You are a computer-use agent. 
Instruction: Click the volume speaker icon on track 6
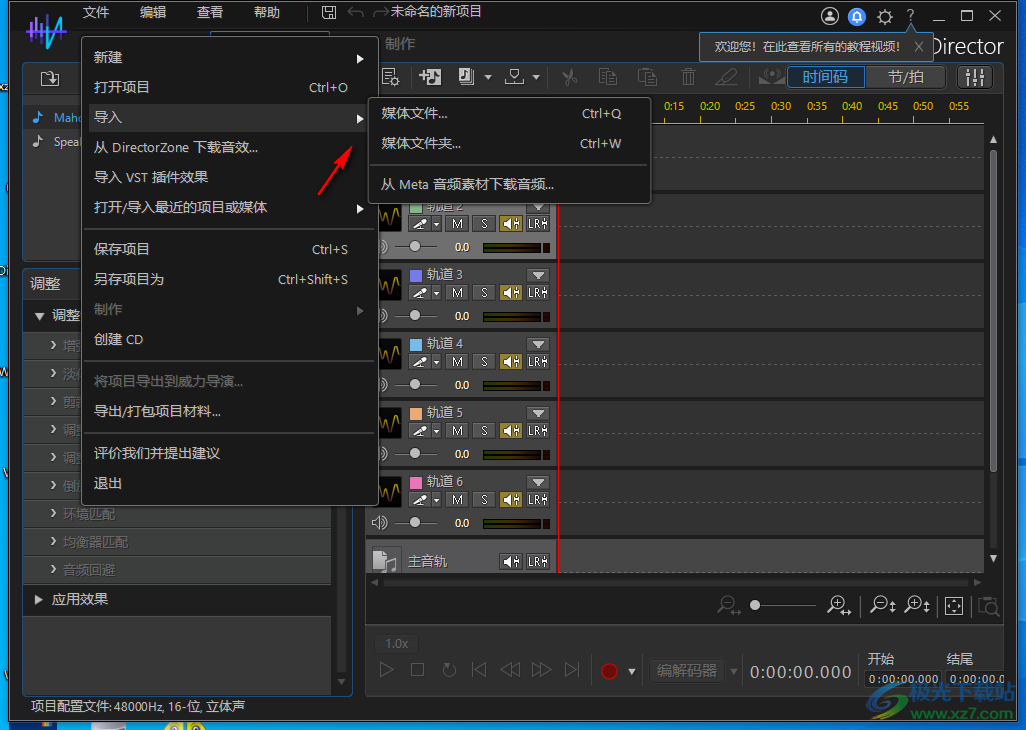pyautogui.click(x=380, y=523)
